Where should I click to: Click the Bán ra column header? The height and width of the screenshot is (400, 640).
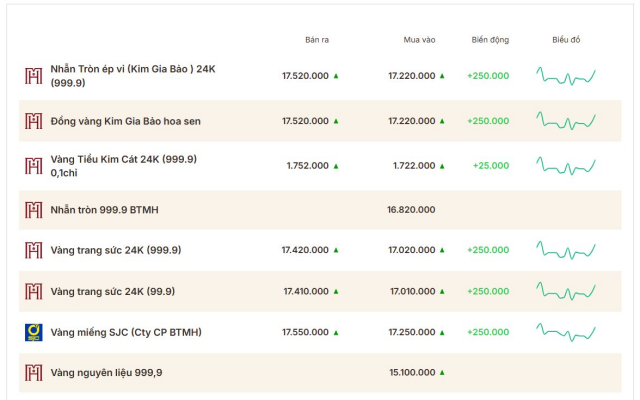(317, 40)
